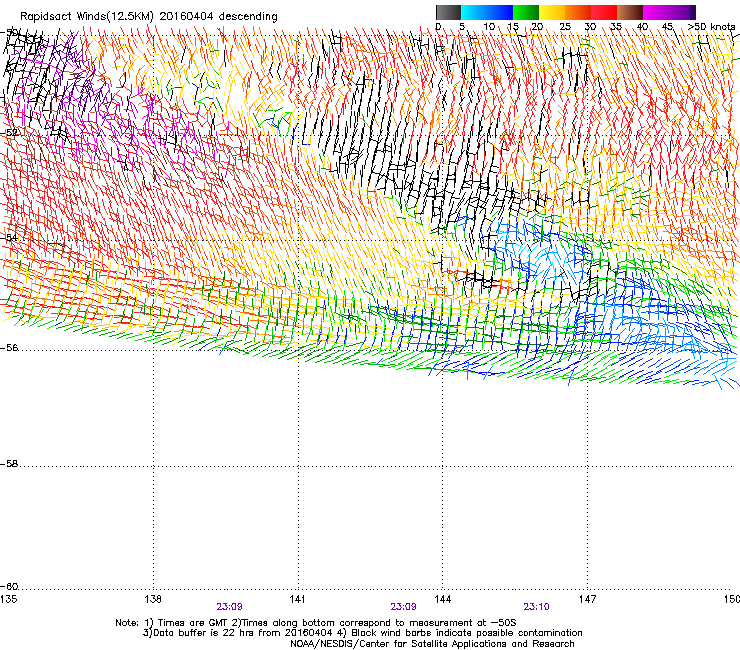Click the 144 longitude label
Image resolution: width=740 pixels, height=650 pixels.
[x=443, y=599]
